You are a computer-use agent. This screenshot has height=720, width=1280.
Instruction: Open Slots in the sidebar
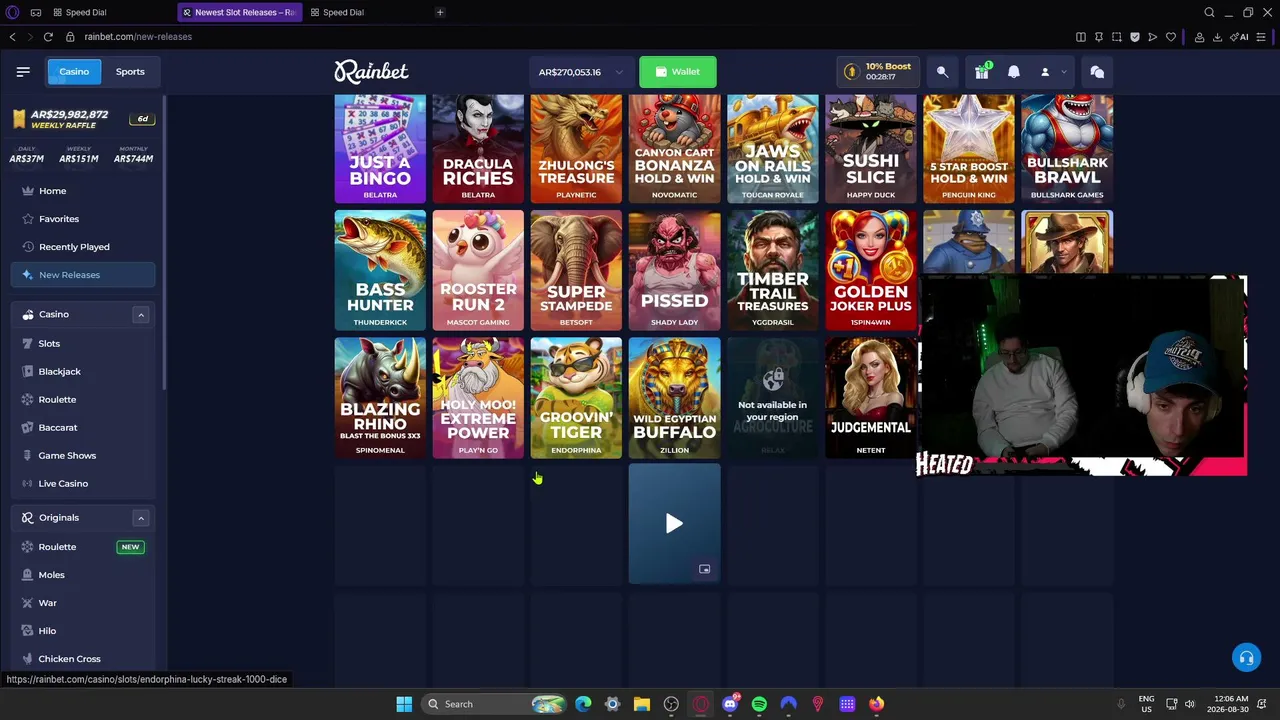(83, 344)
